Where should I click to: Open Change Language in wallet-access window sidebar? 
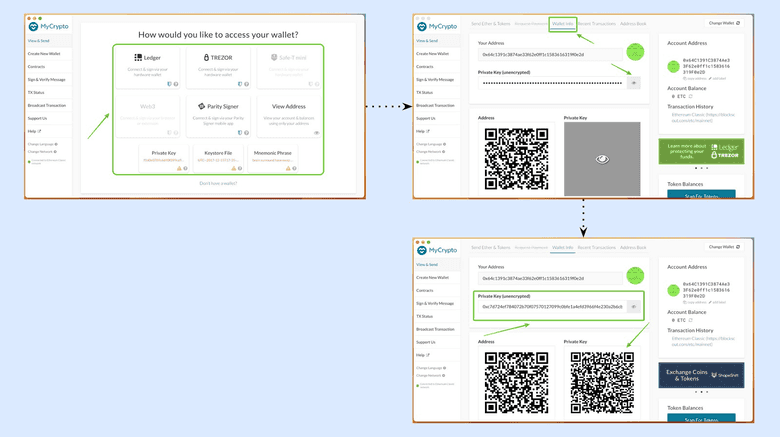42,144
